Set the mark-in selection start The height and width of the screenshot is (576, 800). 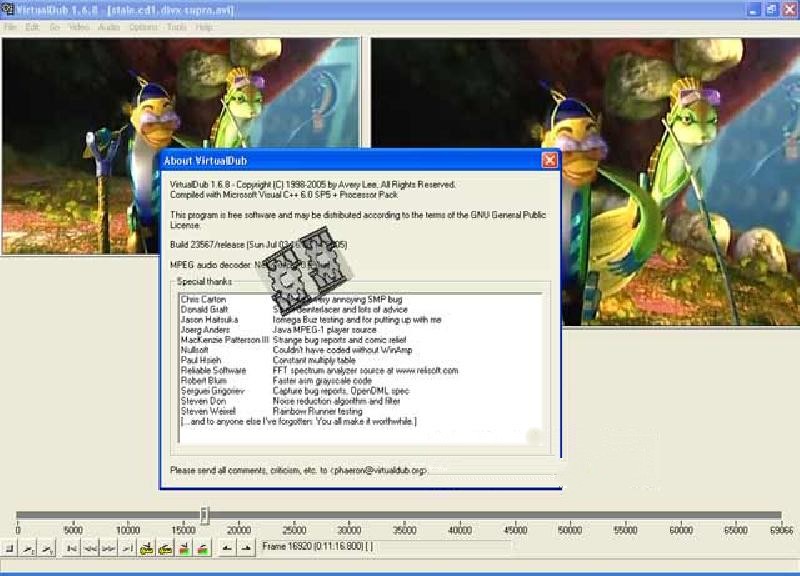(226, 548)
